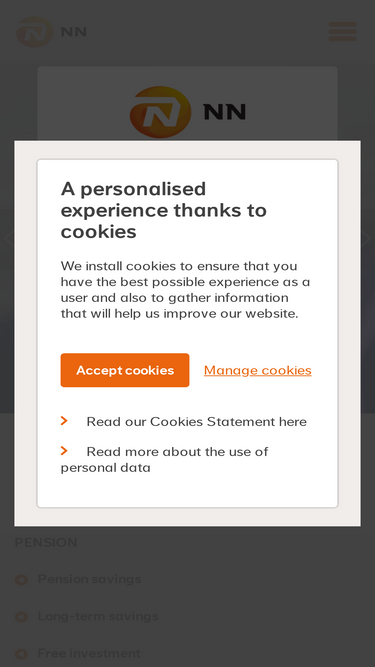This screenshot has height=667, width=375.
Task: Go to previous carousel slide arrow
Action: 8,238
